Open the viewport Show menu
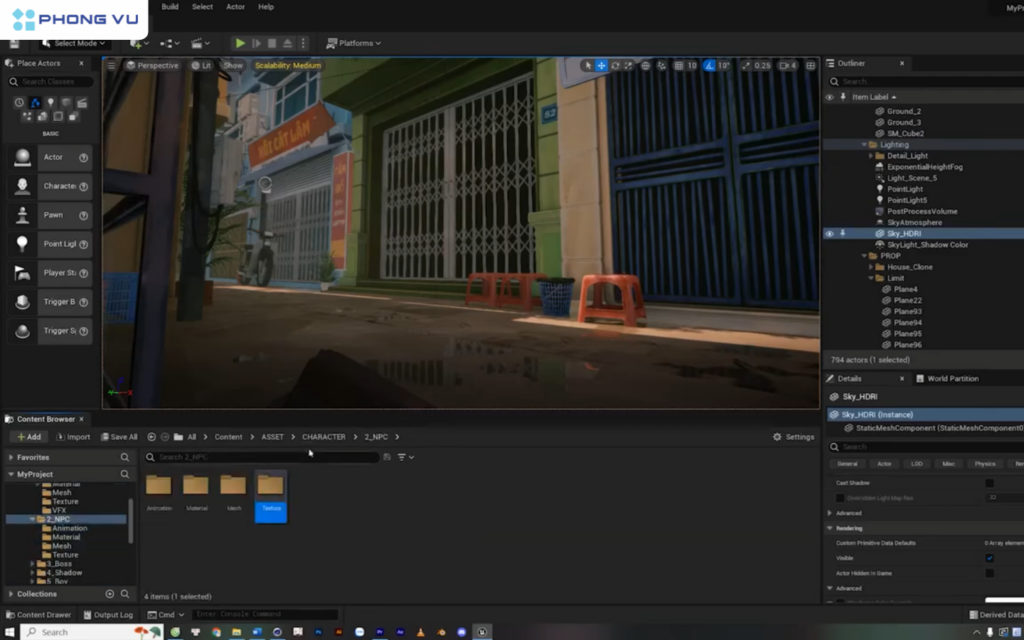This screenshot has height=640, width=1024. coord(232,65)
